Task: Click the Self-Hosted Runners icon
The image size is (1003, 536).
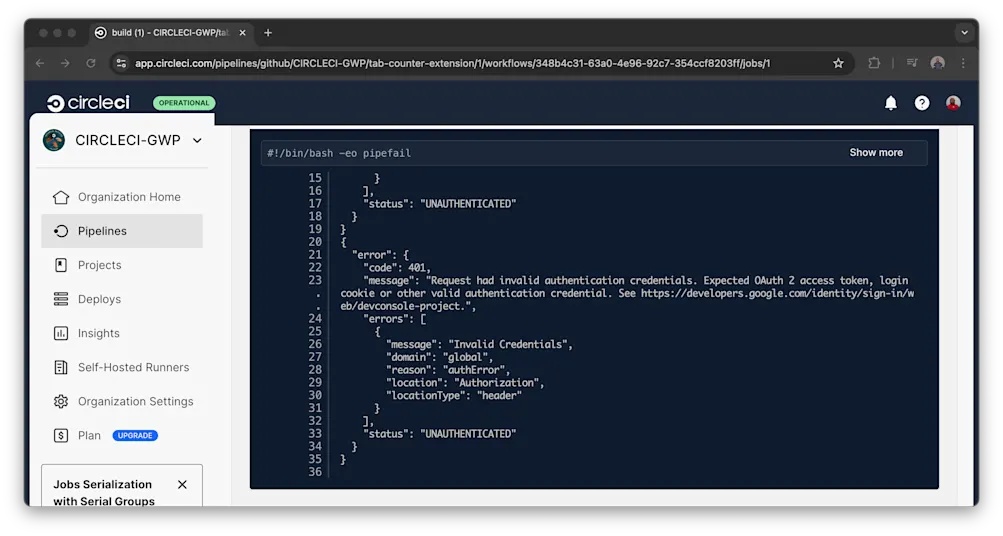Action: click(x=61, y=367)
